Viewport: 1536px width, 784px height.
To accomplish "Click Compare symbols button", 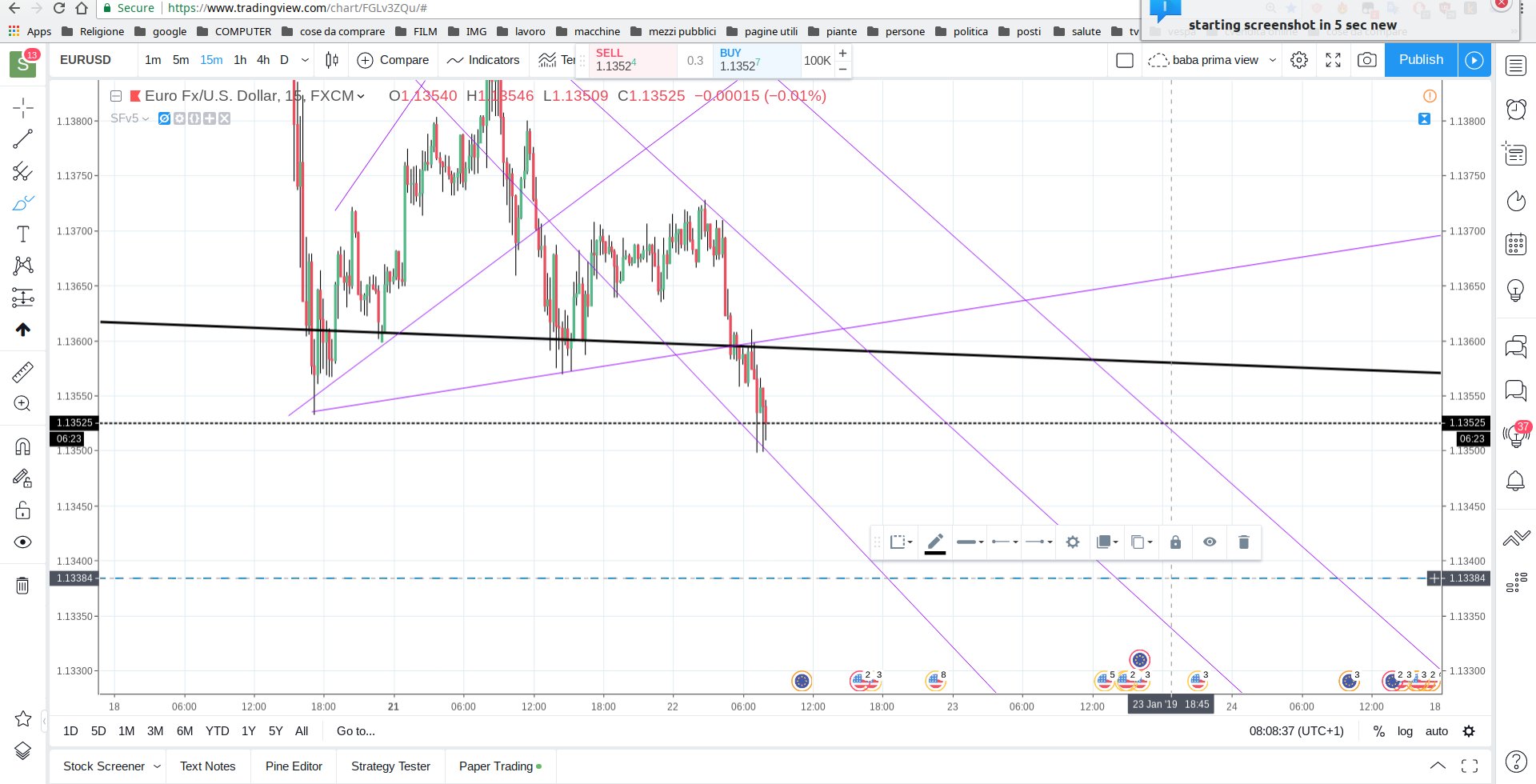I will pos(393,60).
